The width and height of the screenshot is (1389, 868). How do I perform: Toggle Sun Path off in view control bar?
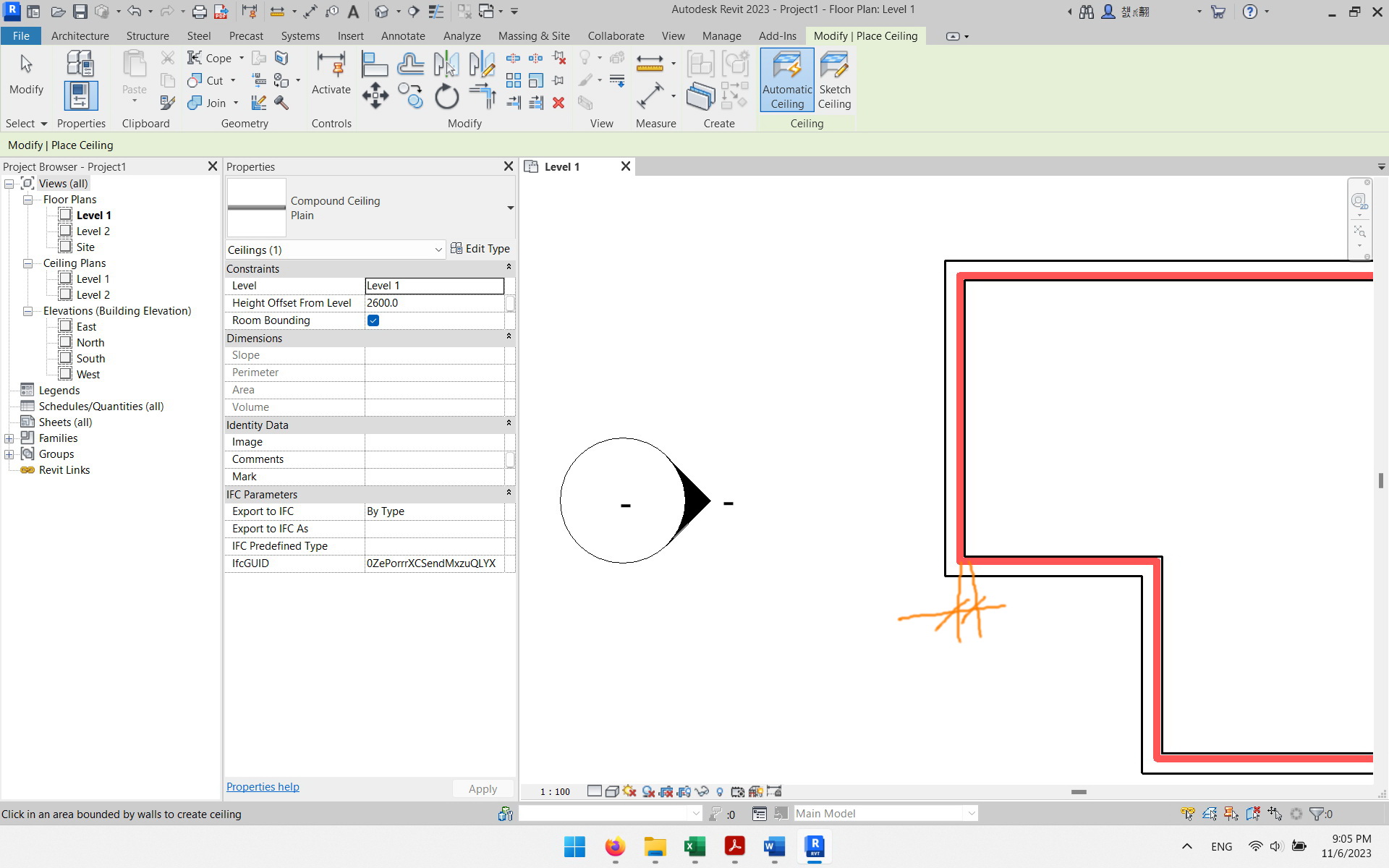(629, 791)
